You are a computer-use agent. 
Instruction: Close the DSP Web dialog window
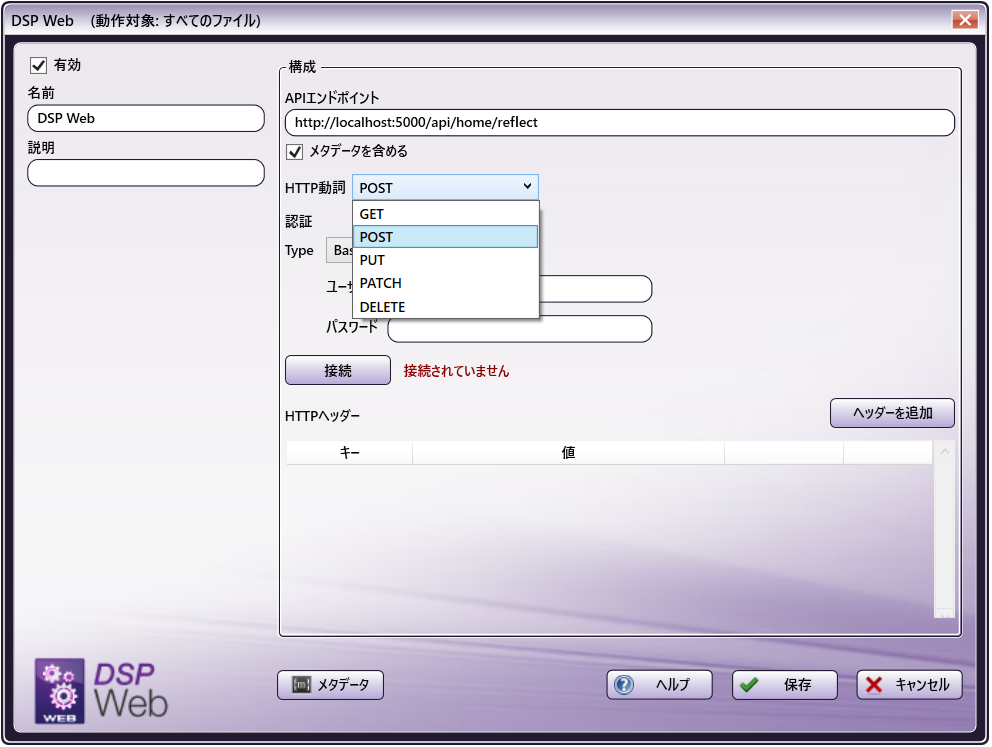(x=965, y=20)
